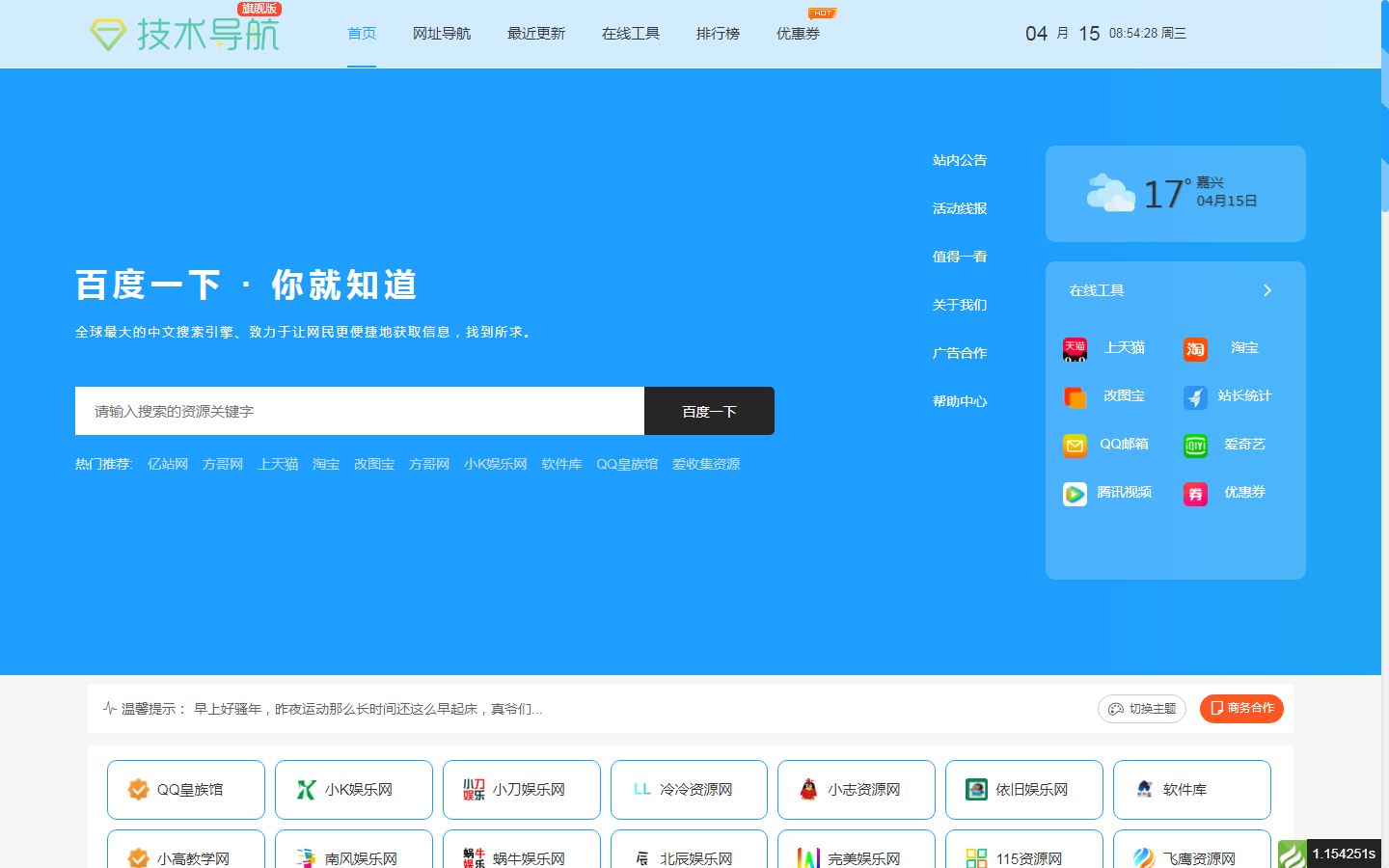
Task: Click the 百度一下 search button
Action: coord(709,411)
